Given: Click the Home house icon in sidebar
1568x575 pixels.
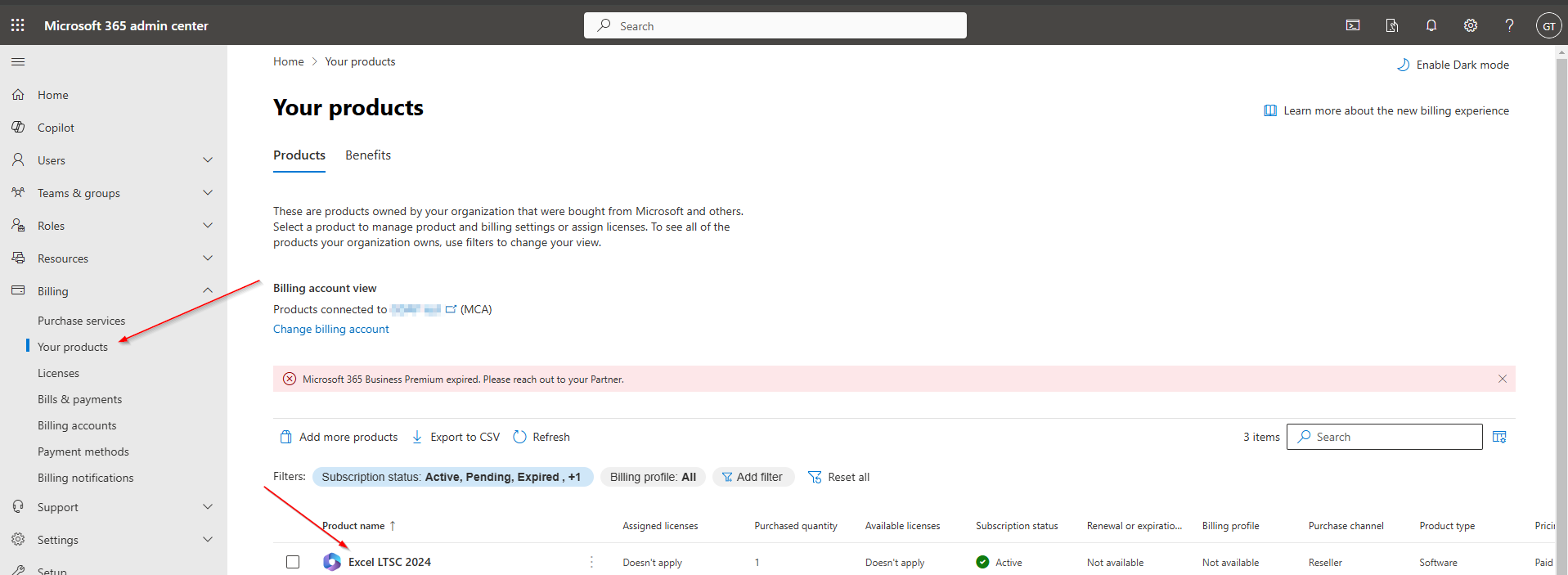Looking at the screenshot, I should click(18, 95).
